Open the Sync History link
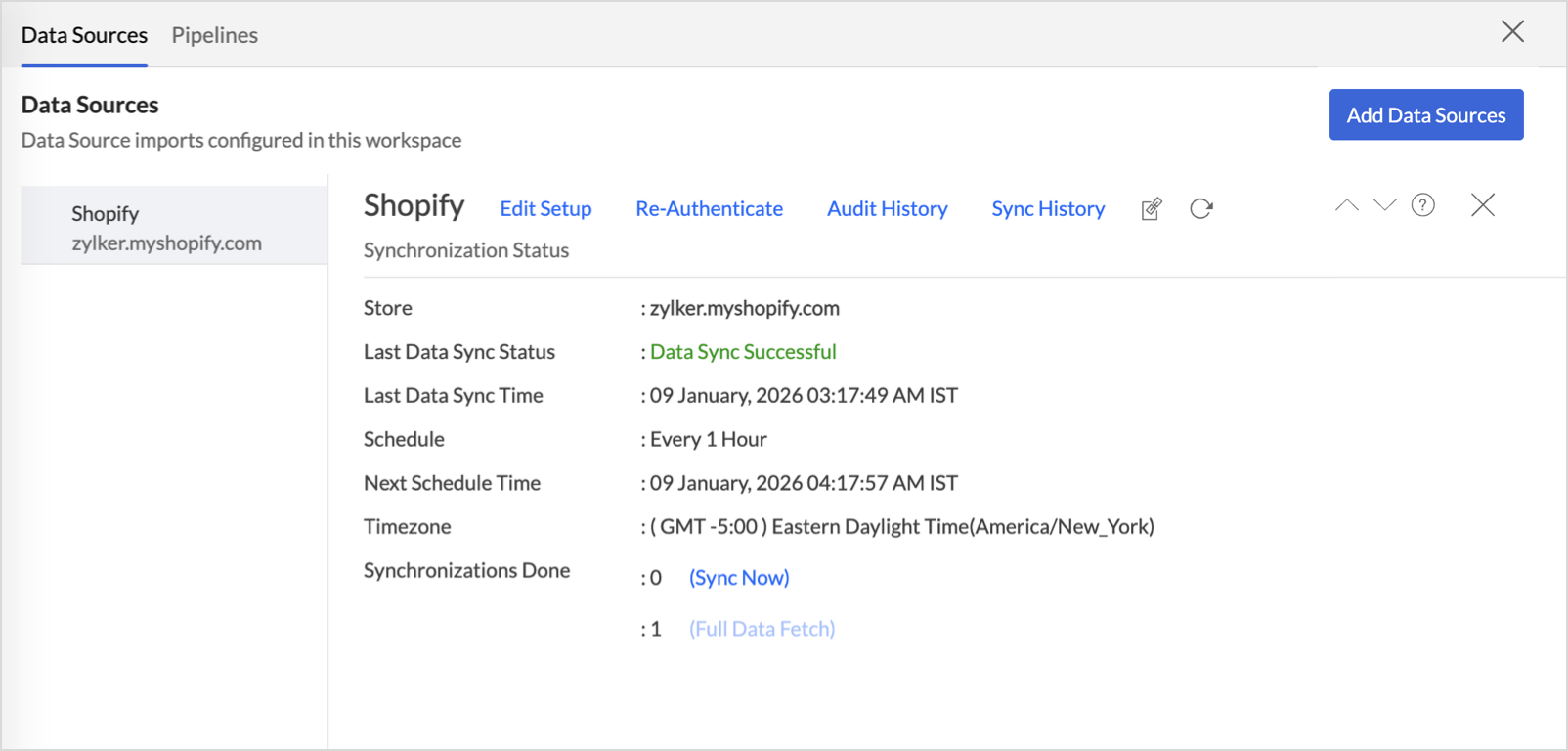The height and width of the screenshot is (751, 1568). [x=1048, y=209]
